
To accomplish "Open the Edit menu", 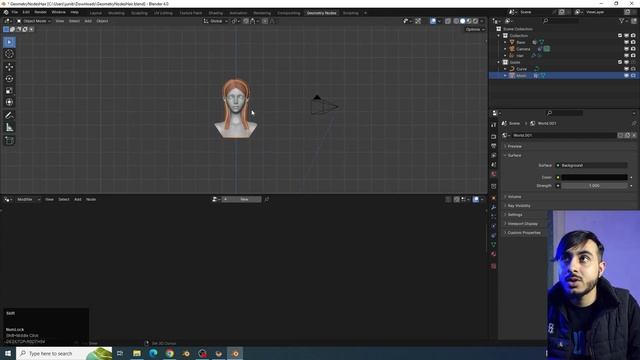I will 26,12.
